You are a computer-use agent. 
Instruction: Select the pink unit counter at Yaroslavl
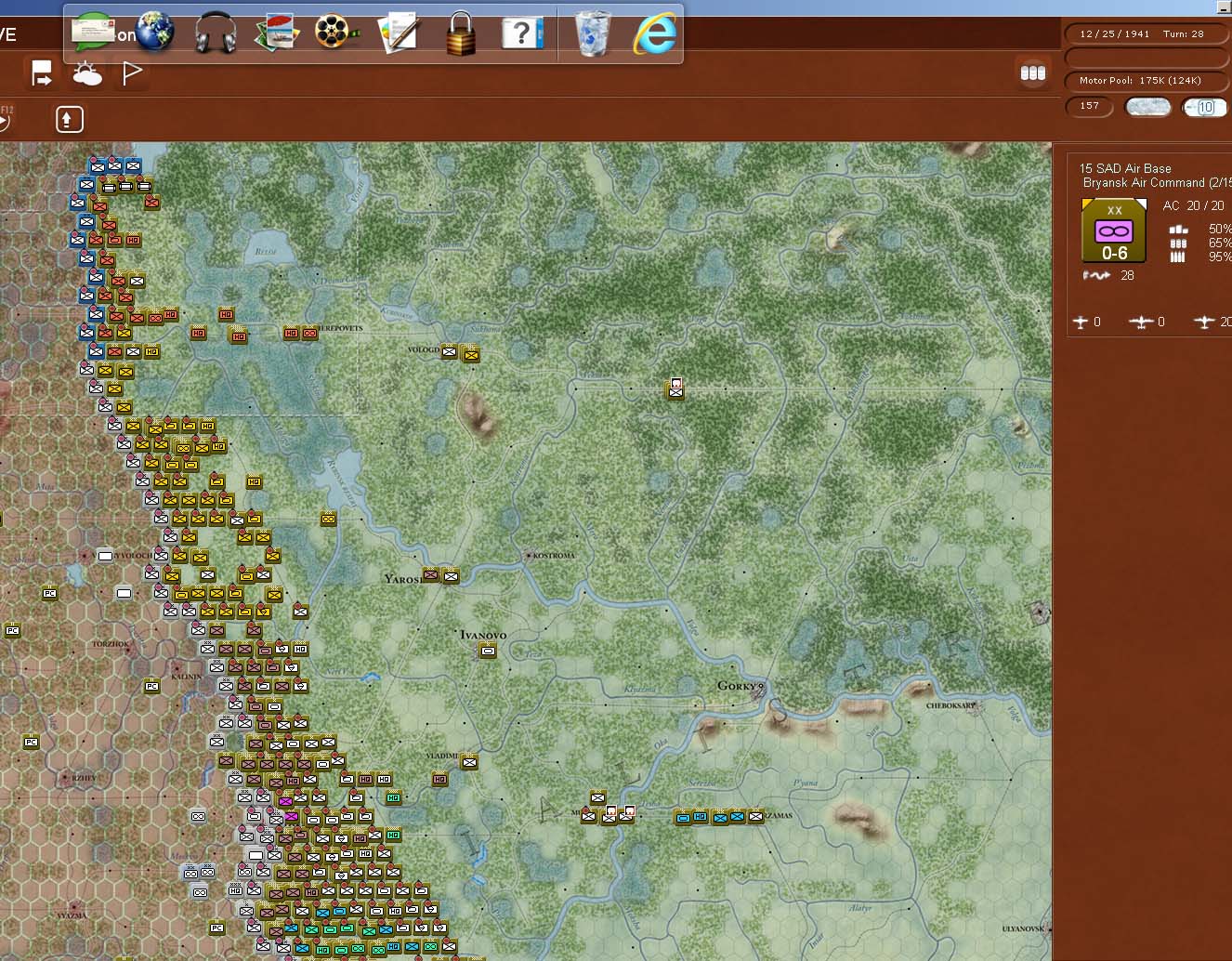(x=431, y=575)
